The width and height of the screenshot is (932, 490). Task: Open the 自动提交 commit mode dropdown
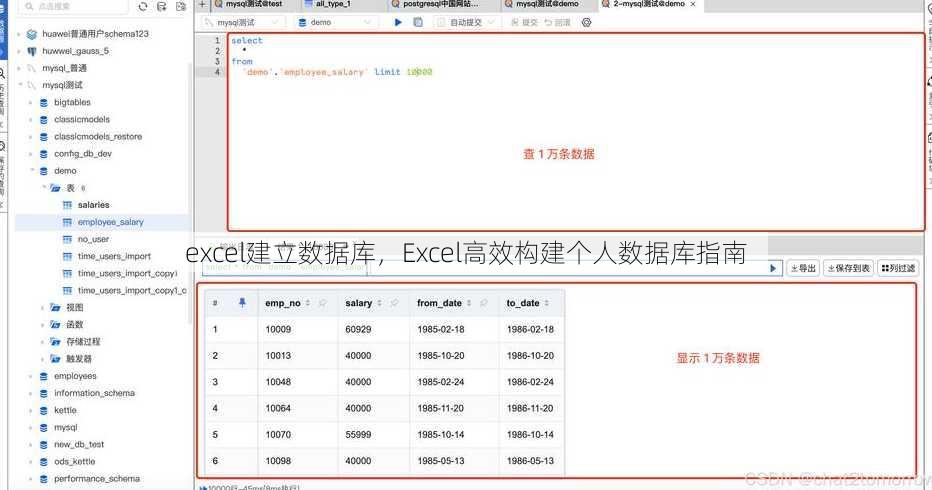pyautogui.click(x=466, y=22)
